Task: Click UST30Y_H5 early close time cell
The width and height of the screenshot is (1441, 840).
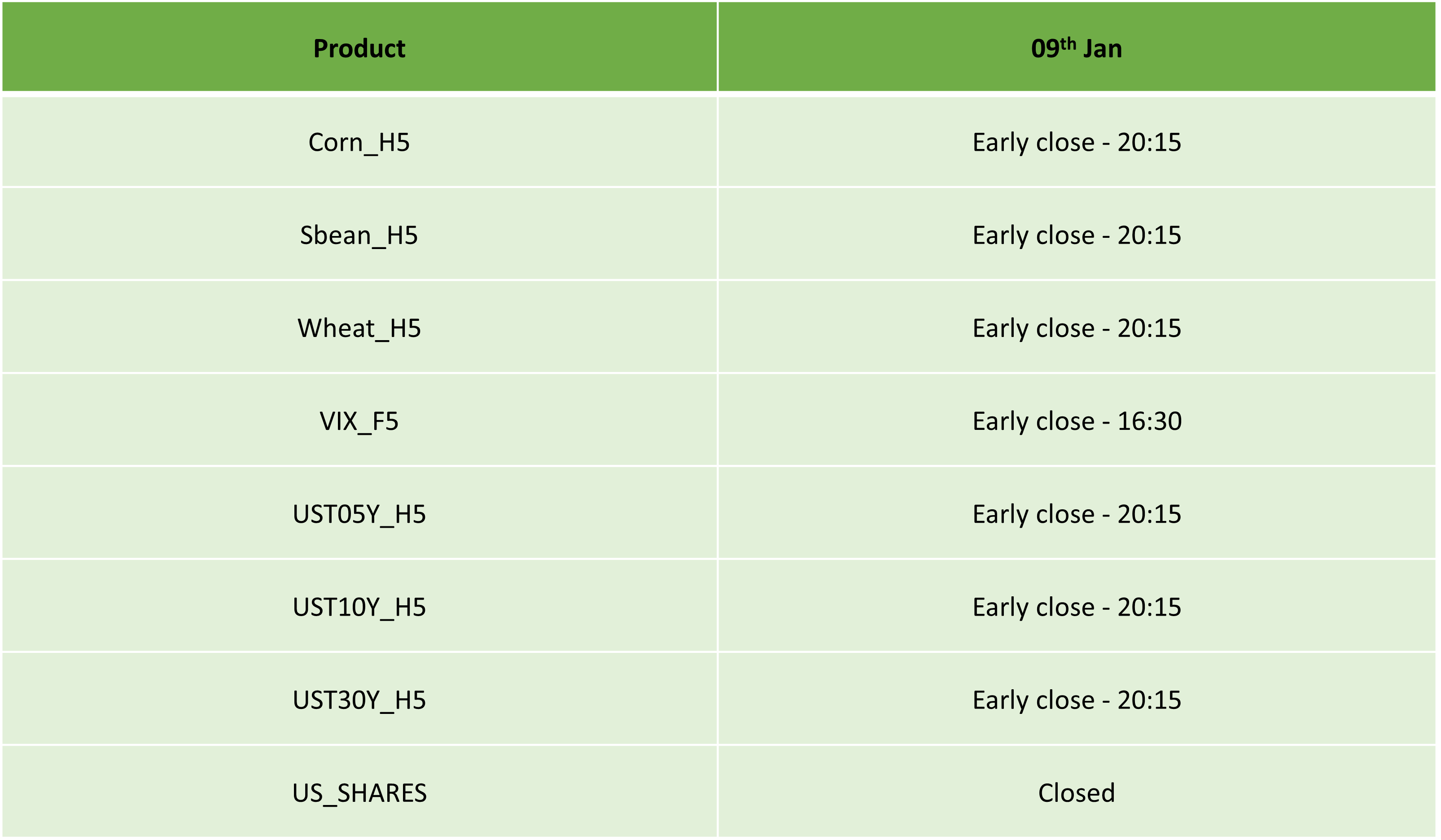Action: [1077, 699]
